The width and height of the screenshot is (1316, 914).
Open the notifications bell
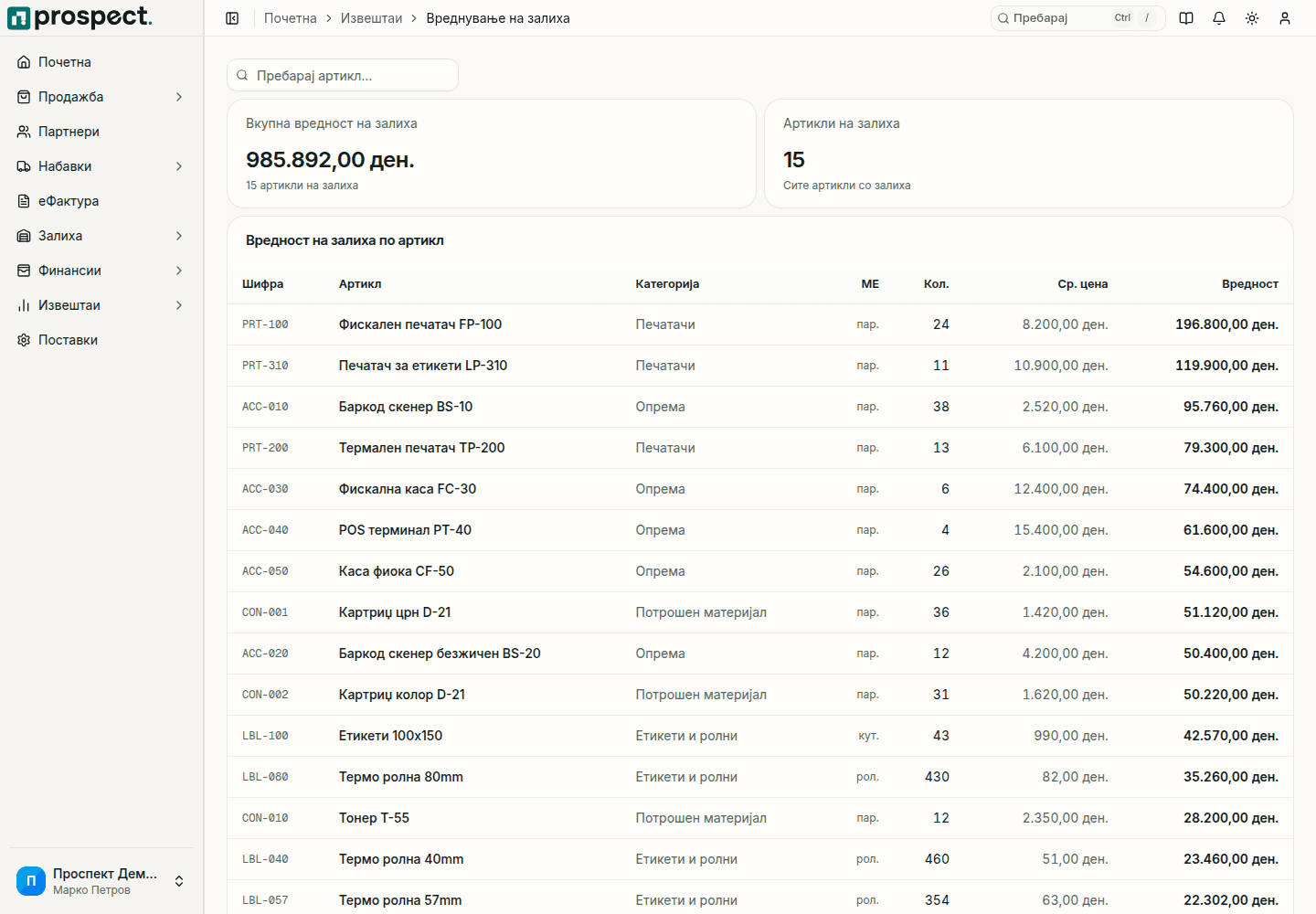(x=1219, y=18)
